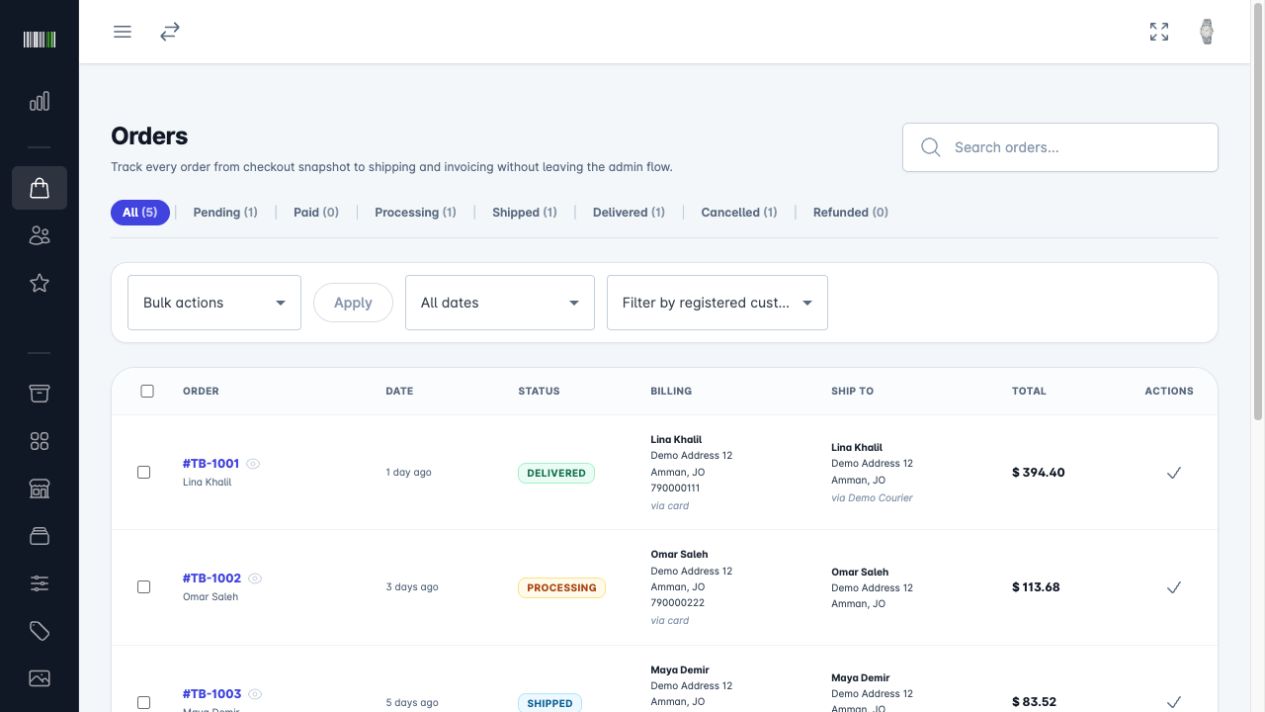Open the stacked layers sidebar icon
1265x712 pixels.
click(x=39, y=536)
